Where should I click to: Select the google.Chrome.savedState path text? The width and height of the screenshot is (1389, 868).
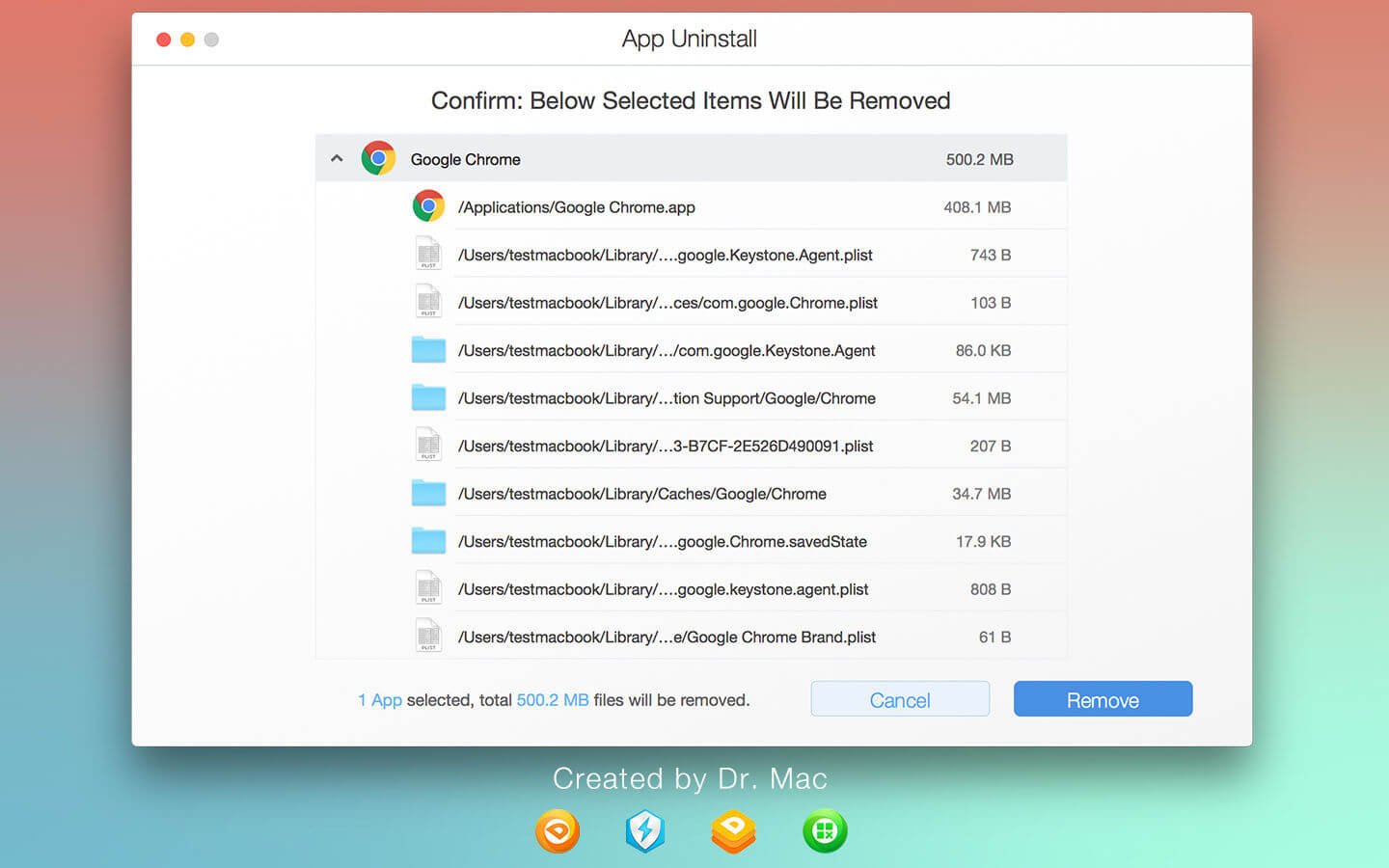click(x=663, y=542)
